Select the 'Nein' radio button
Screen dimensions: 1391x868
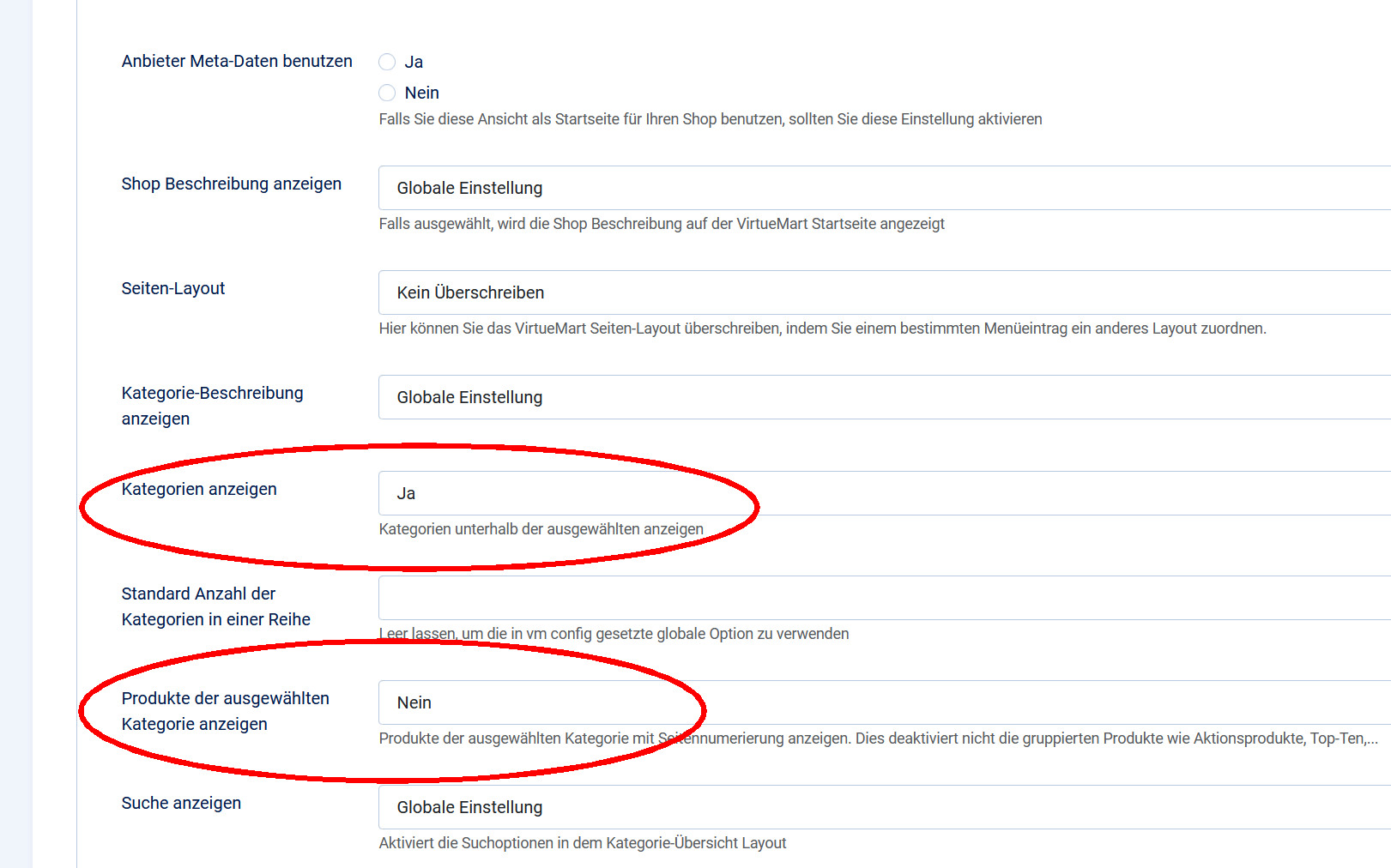[387, 93]
